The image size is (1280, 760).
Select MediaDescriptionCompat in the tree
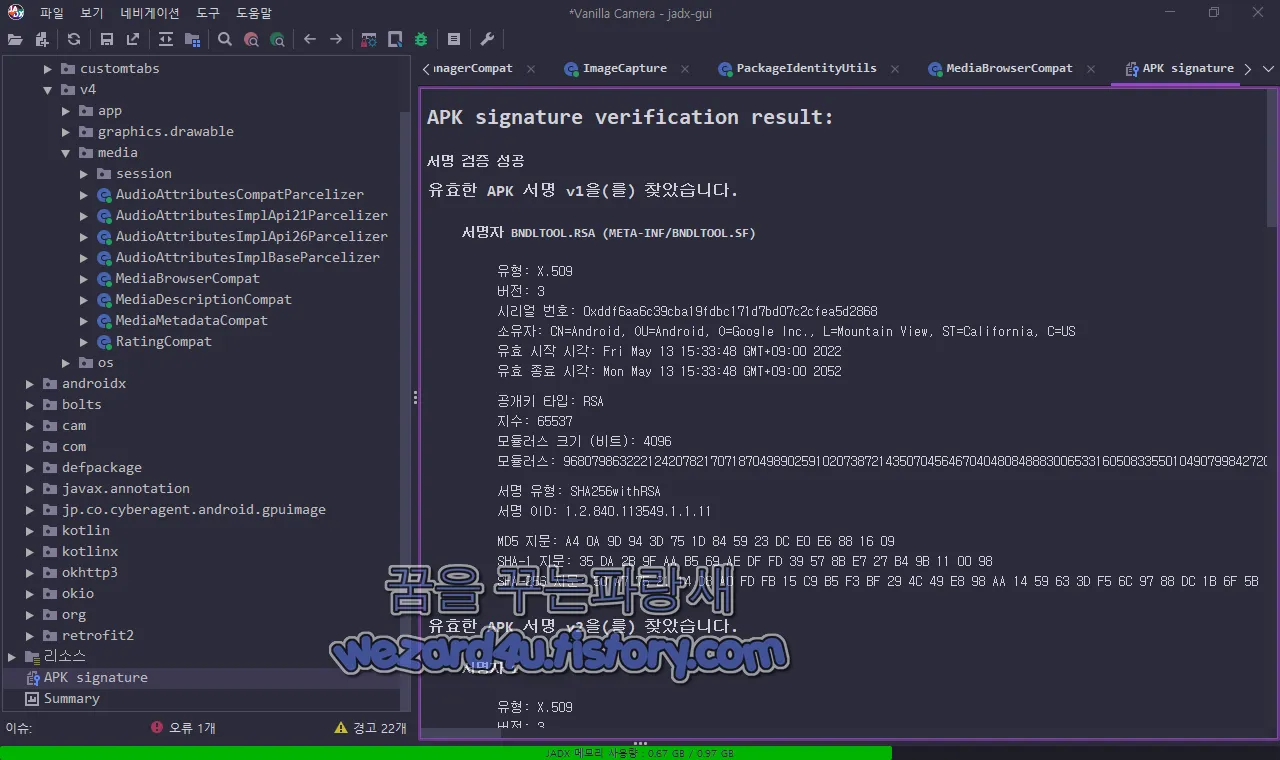(x=203, y=300)
